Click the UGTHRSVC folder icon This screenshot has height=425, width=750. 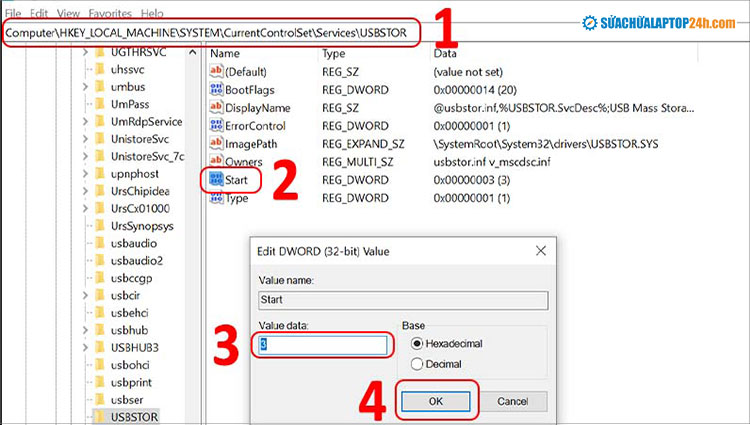100,52
